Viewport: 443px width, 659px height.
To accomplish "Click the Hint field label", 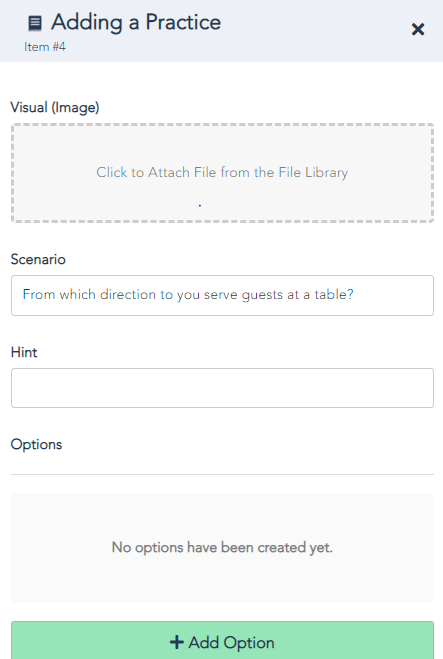I will [x=24, y=352].
